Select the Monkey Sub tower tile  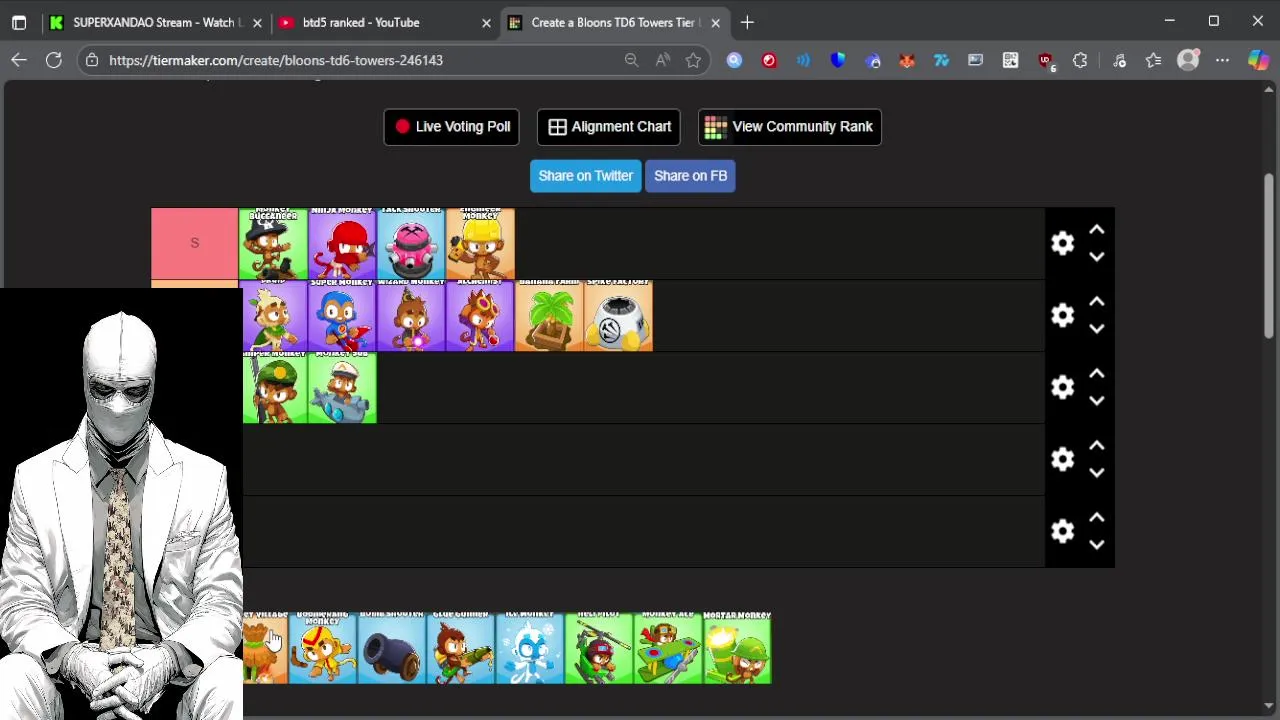[x=342, y=387]
